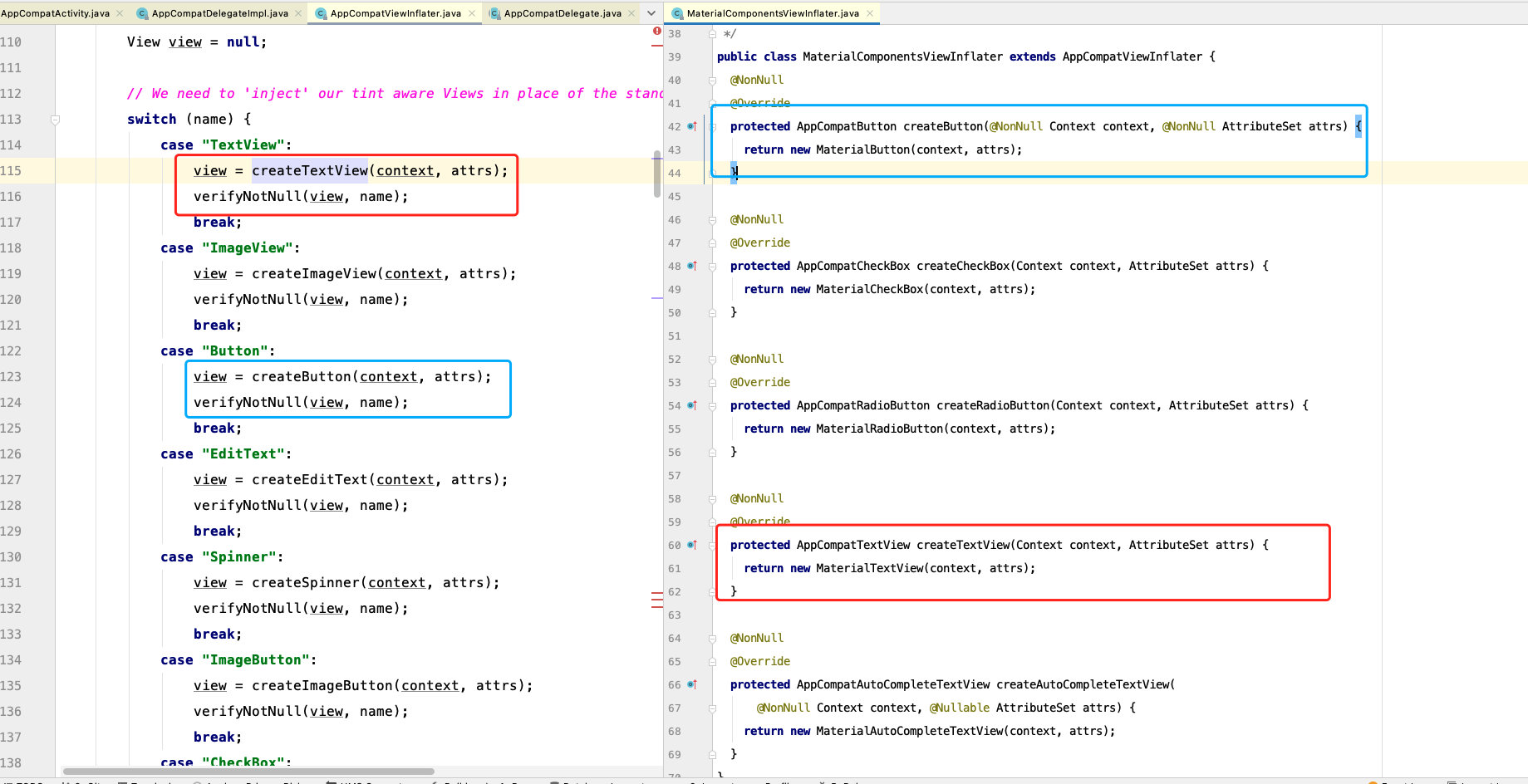Select MaterialComponentsViewInflater.java tab in right pane
Image resolution: width=1528 pixels, height=784 pixels.
pos(773,13)
